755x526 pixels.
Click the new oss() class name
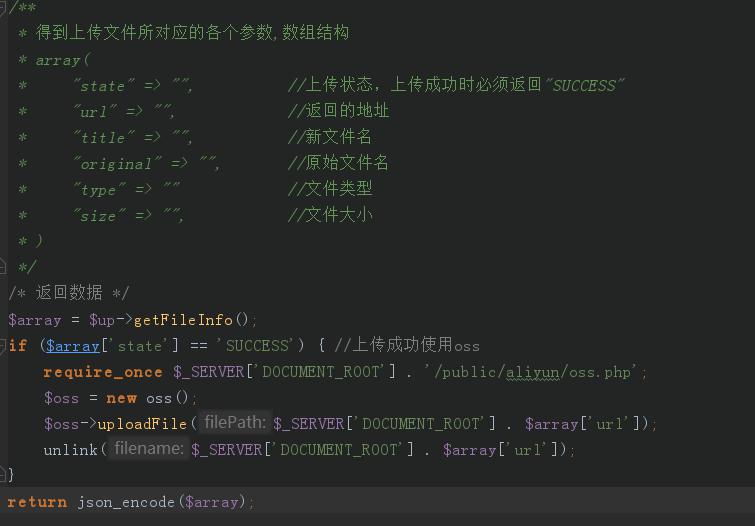(x=158, y=398)
